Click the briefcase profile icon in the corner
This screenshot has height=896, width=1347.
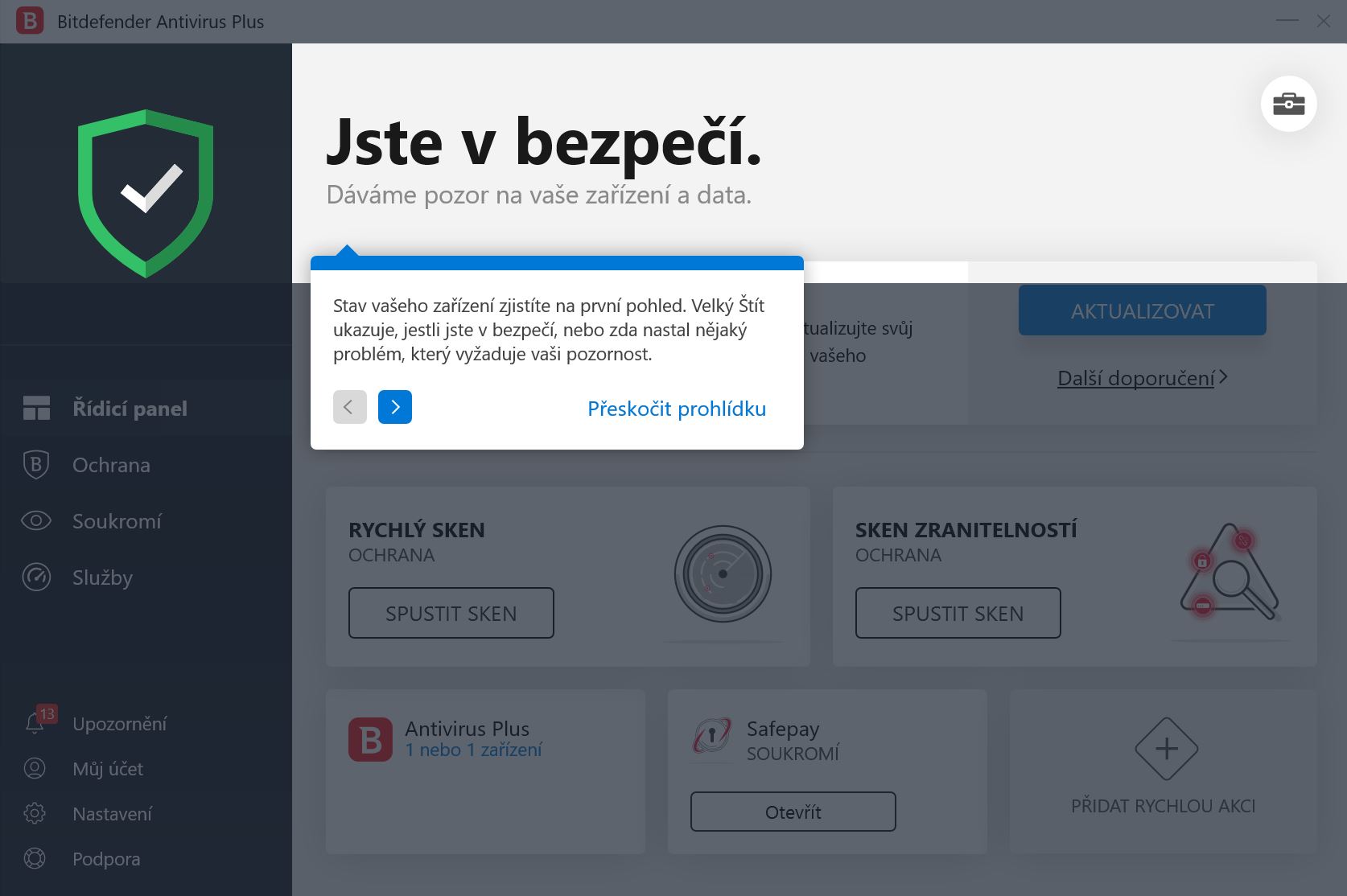point(1288,103)
